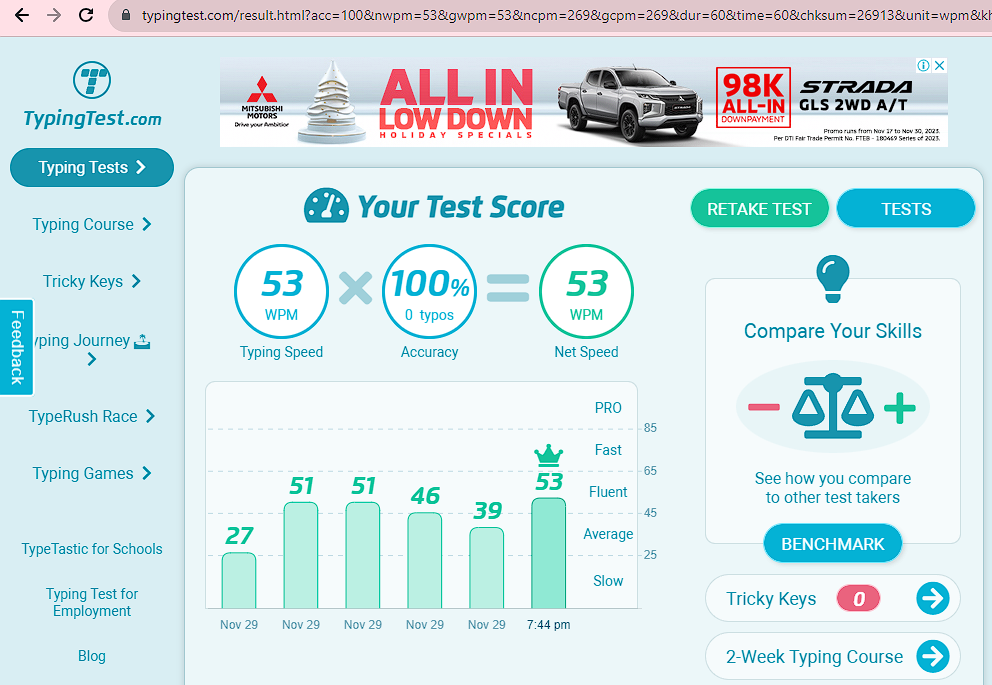Click the 7:44 pm chart label

click(549, 625)
